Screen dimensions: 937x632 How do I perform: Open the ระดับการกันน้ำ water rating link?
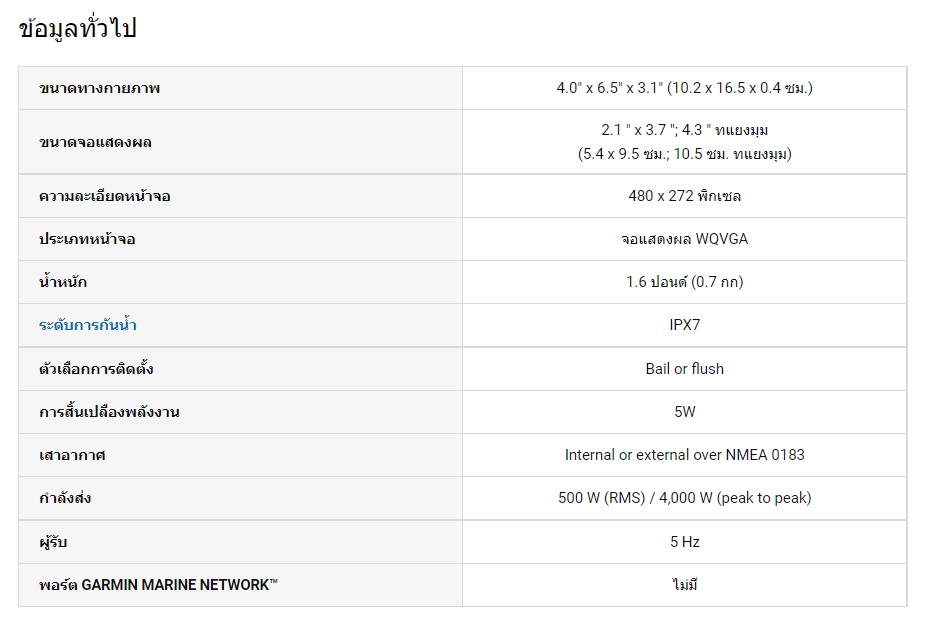[88, 326]
